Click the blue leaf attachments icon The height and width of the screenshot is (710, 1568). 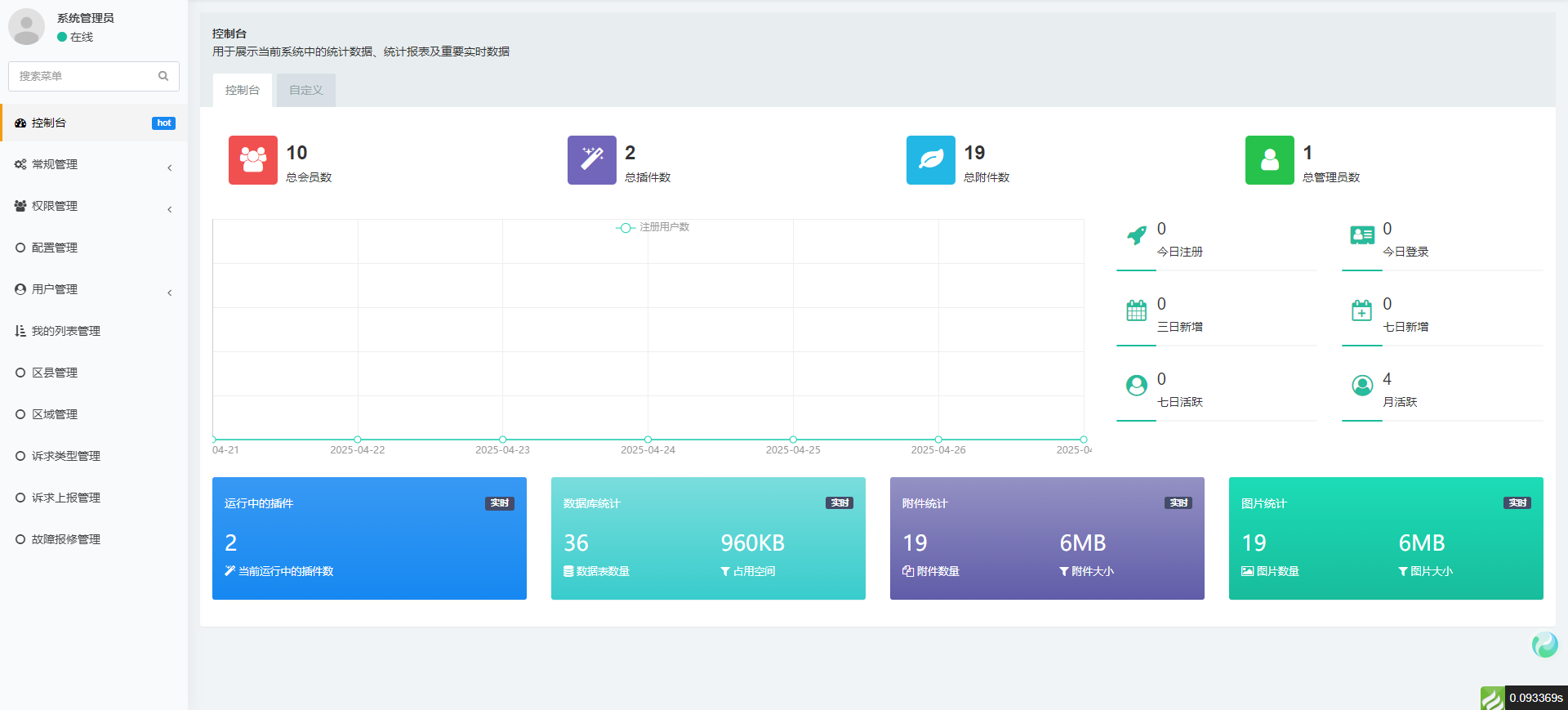[930, 160]
